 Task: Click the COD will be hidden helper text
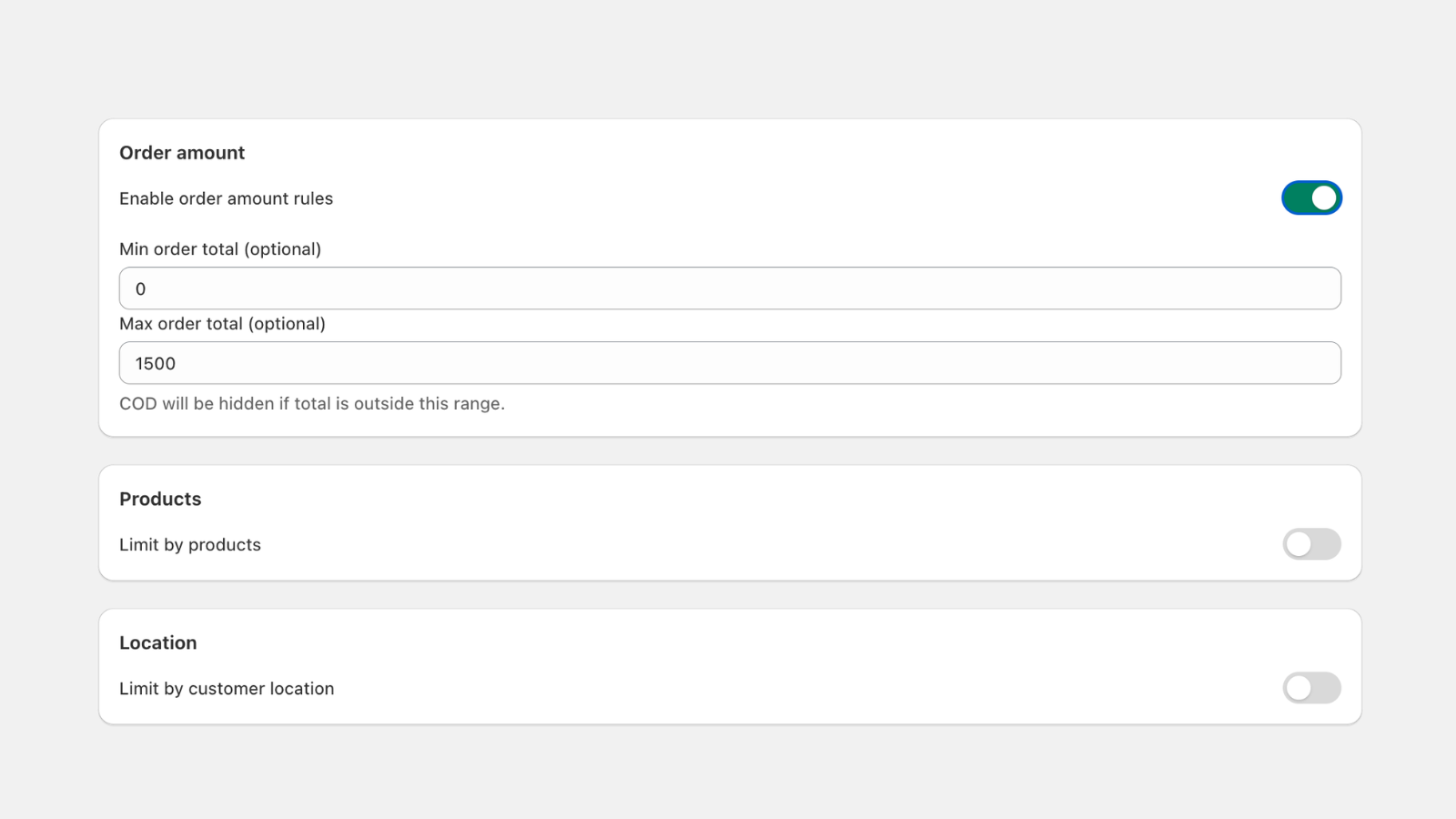tap(312, 403)
